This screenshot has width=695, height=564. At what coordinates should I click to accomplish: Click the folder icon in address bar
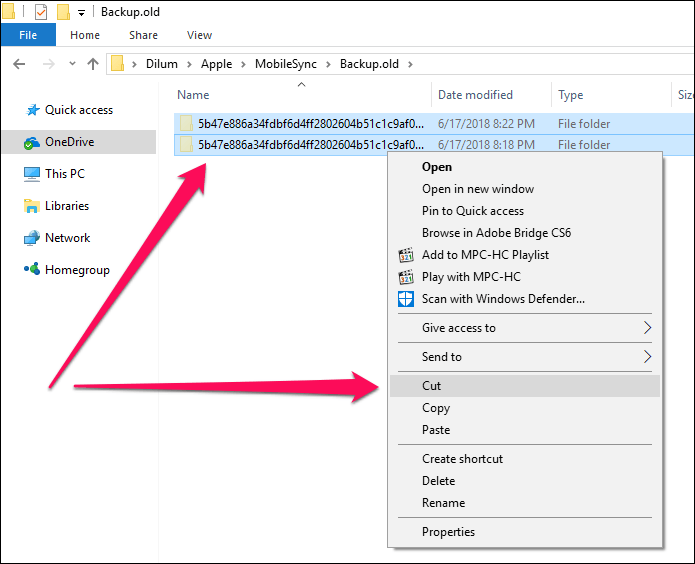click(x=117, y=63)
